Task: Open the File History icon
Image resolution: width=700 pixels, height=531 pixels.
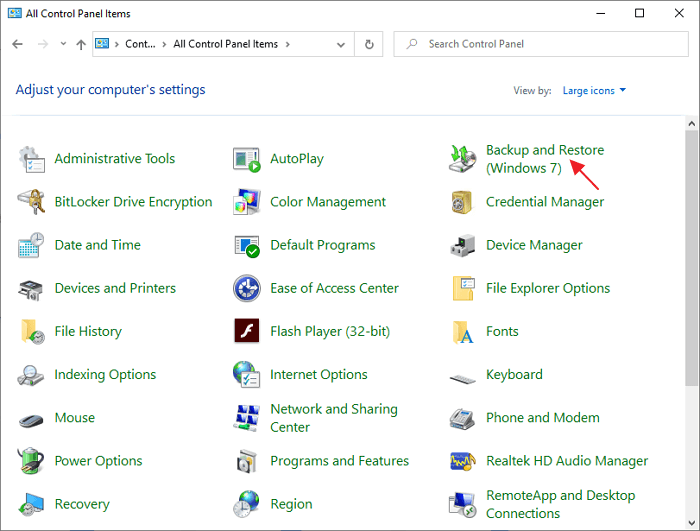Action: (32, 331)
